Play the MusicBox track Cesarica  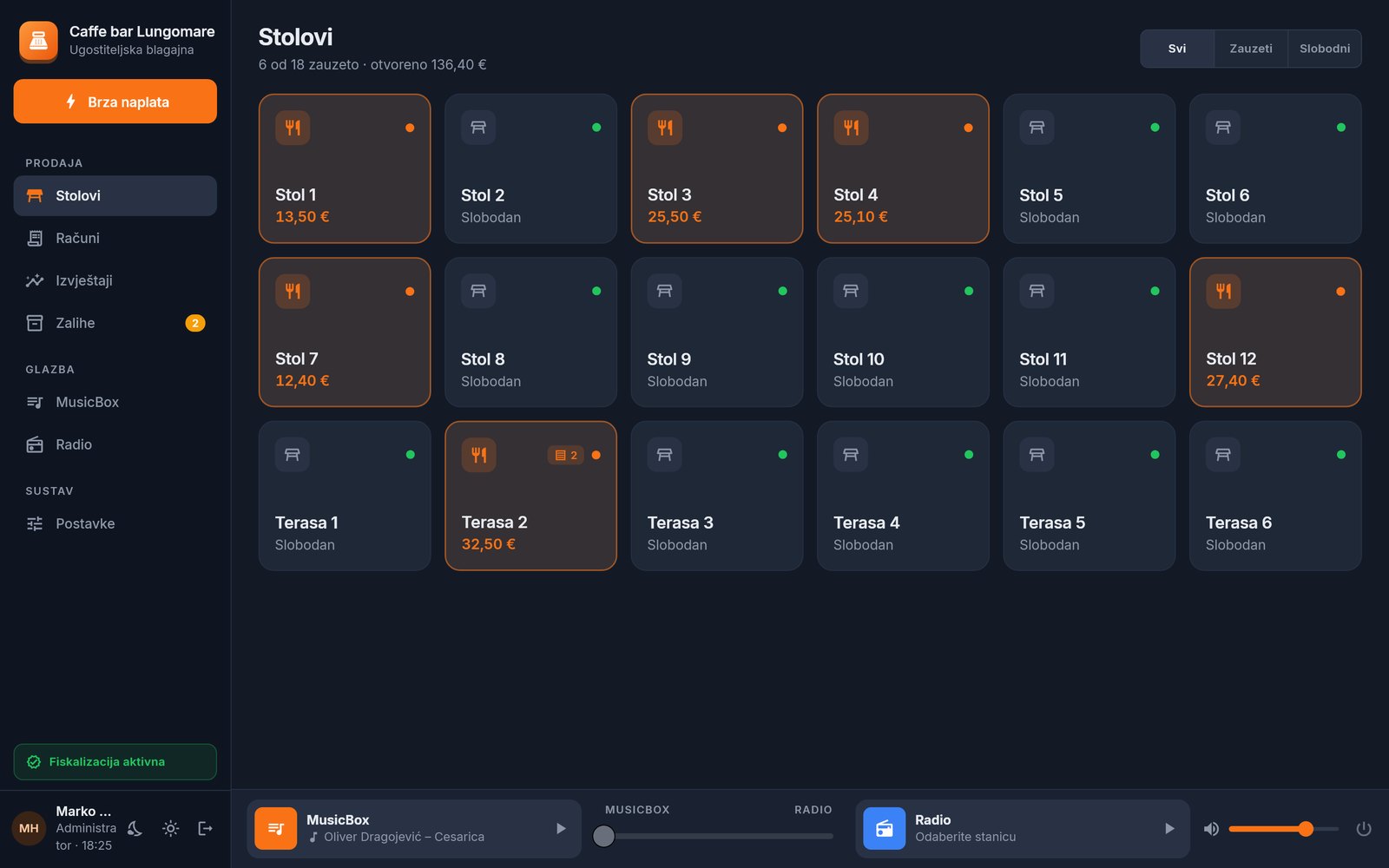pos(561,829)
